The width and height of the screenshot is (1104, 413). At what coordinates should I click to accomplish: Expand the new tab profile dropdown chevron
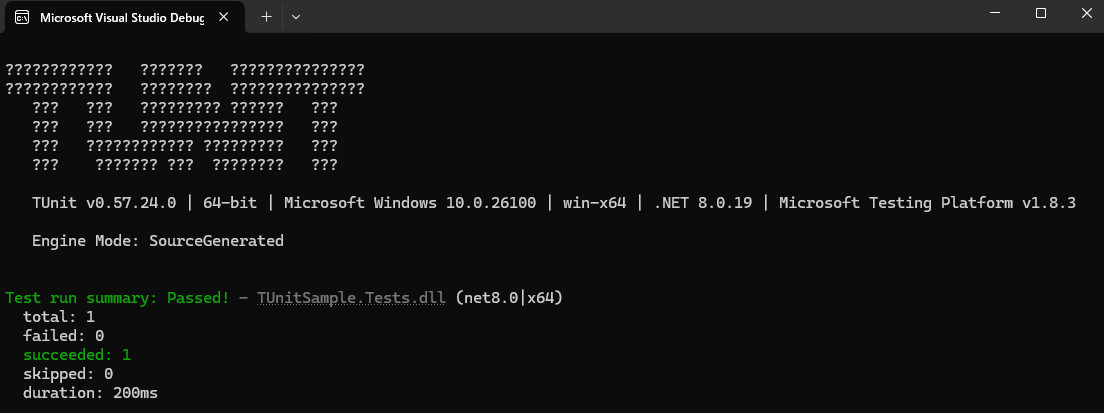296,17
